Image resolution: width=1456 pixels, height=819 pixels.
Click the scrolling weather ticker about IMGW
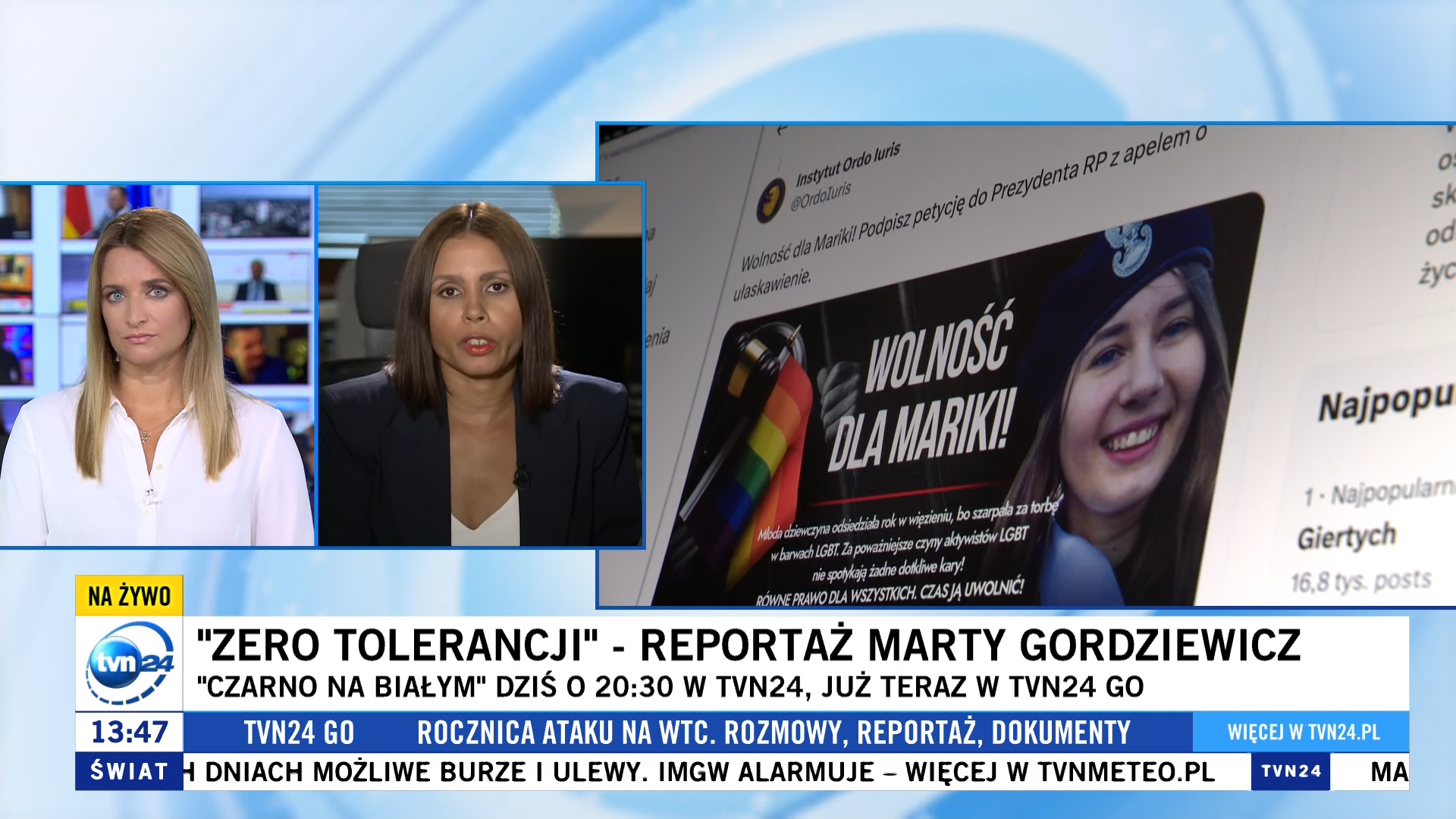point(699,772)
